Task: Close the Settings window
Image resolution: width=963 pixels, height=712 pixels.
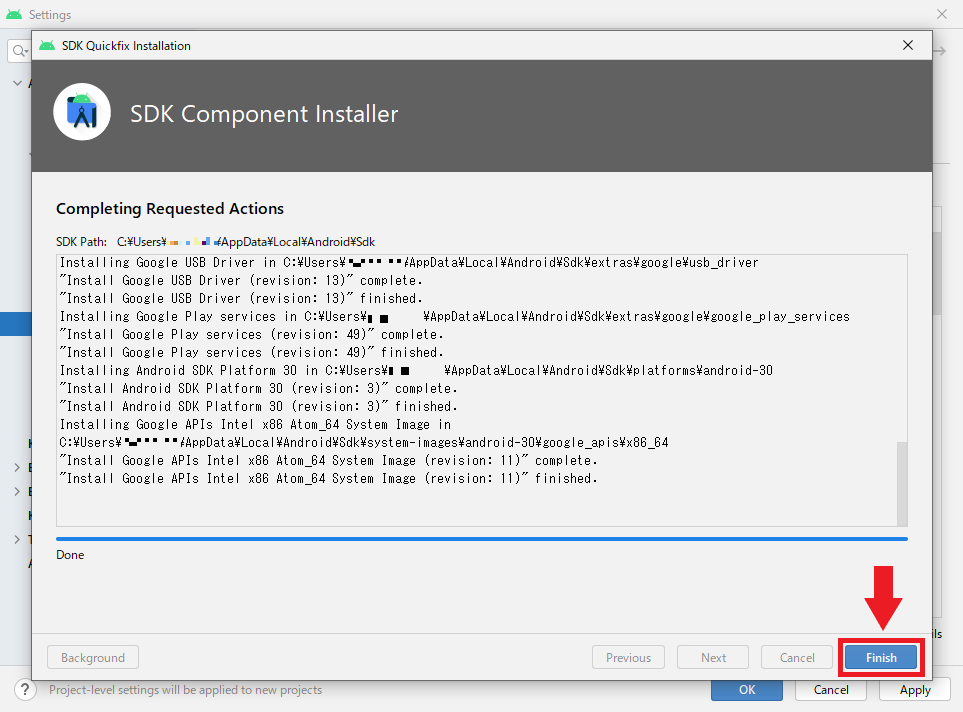Action: coord(942,14)
